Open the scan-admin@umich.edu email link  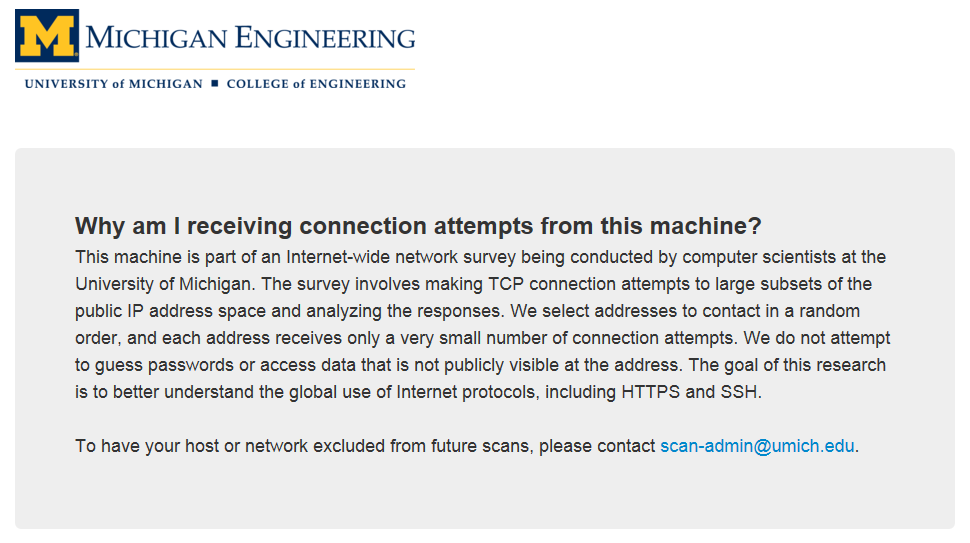click(x=757, y=446)
